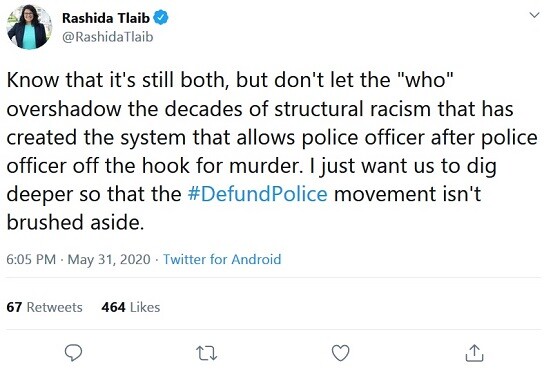This screenshot has height=372, width=553.
Task: Click the reply speech bubble icon
Action: coord(73,353)
